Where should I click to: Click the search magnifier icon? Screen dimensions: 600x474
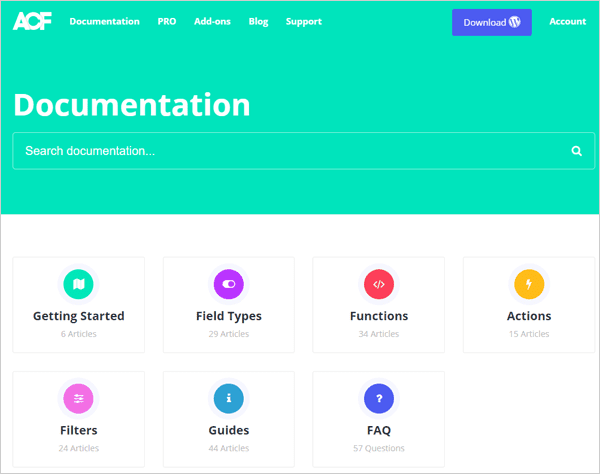[x=577, y=151]
